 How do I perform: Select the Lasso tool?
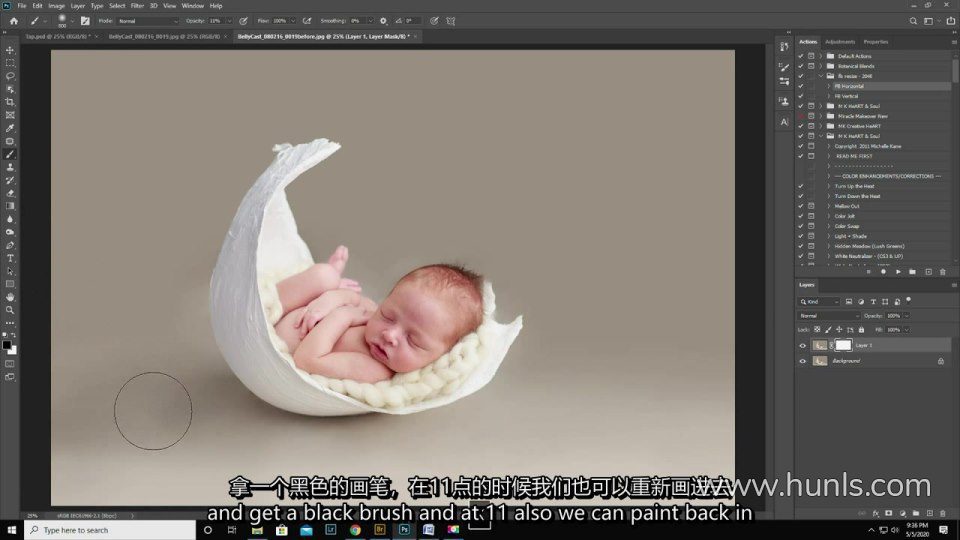coord(10,76)
